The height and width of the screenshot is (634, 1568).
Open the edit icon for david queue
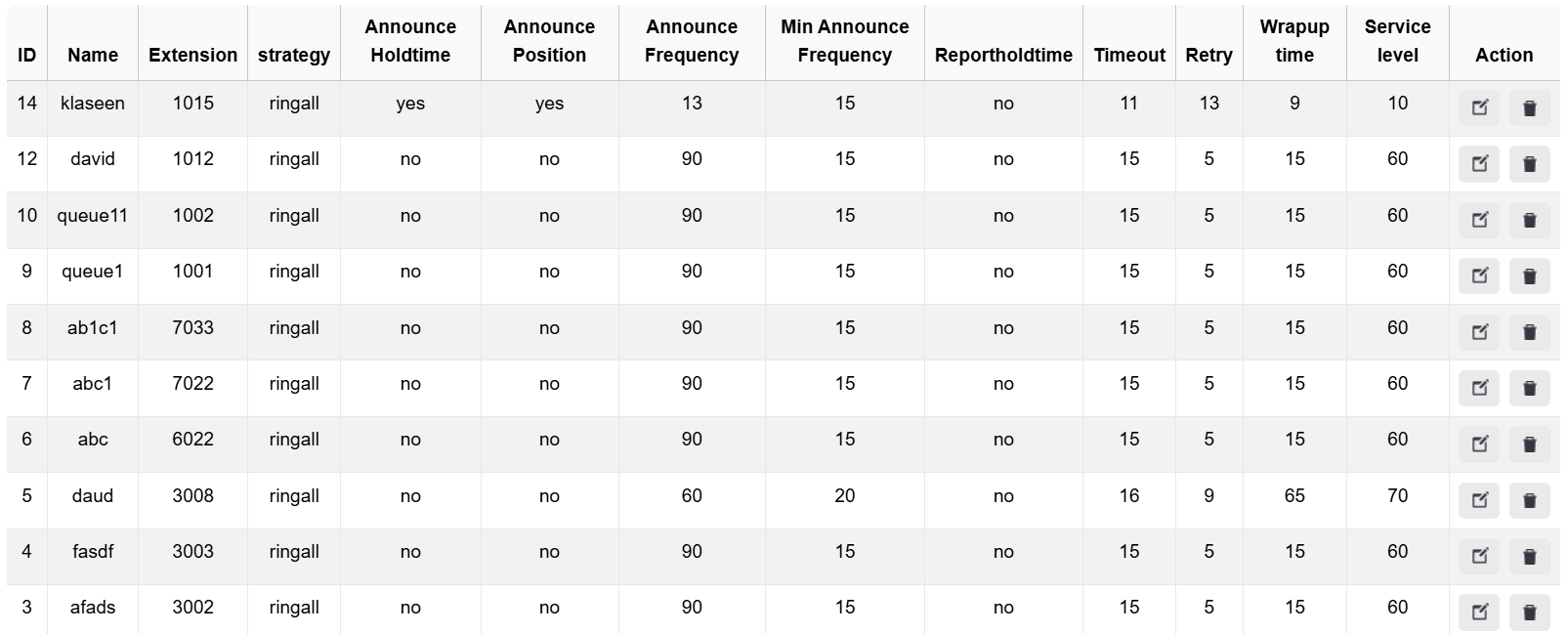(x=1479, y=163)
